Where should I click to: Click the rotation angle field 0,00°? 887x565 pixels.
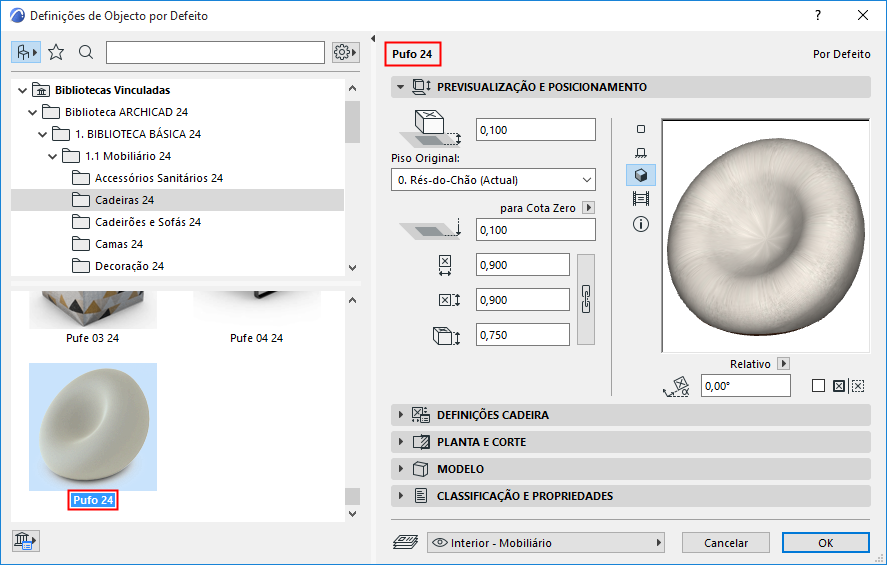[746, 386]
